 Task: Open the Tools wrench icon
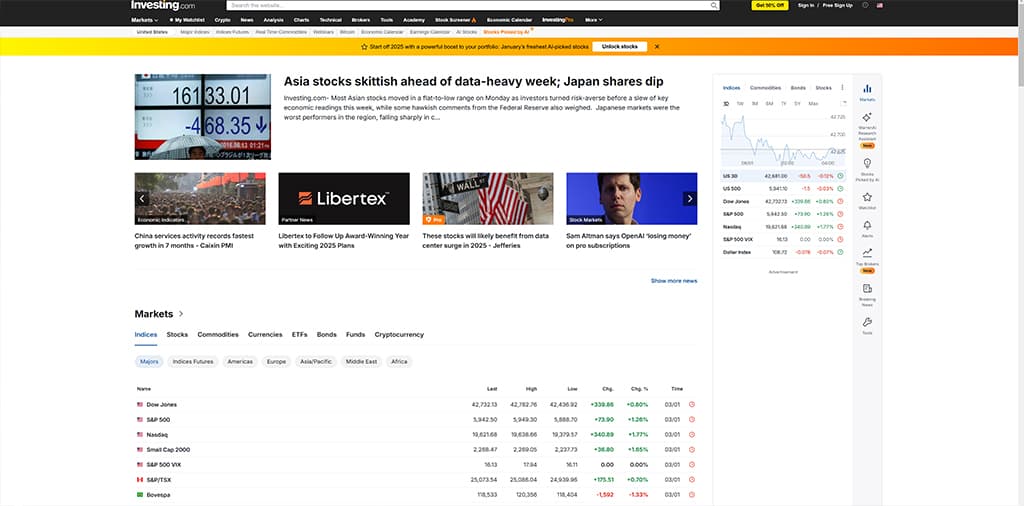pos(867,323)
